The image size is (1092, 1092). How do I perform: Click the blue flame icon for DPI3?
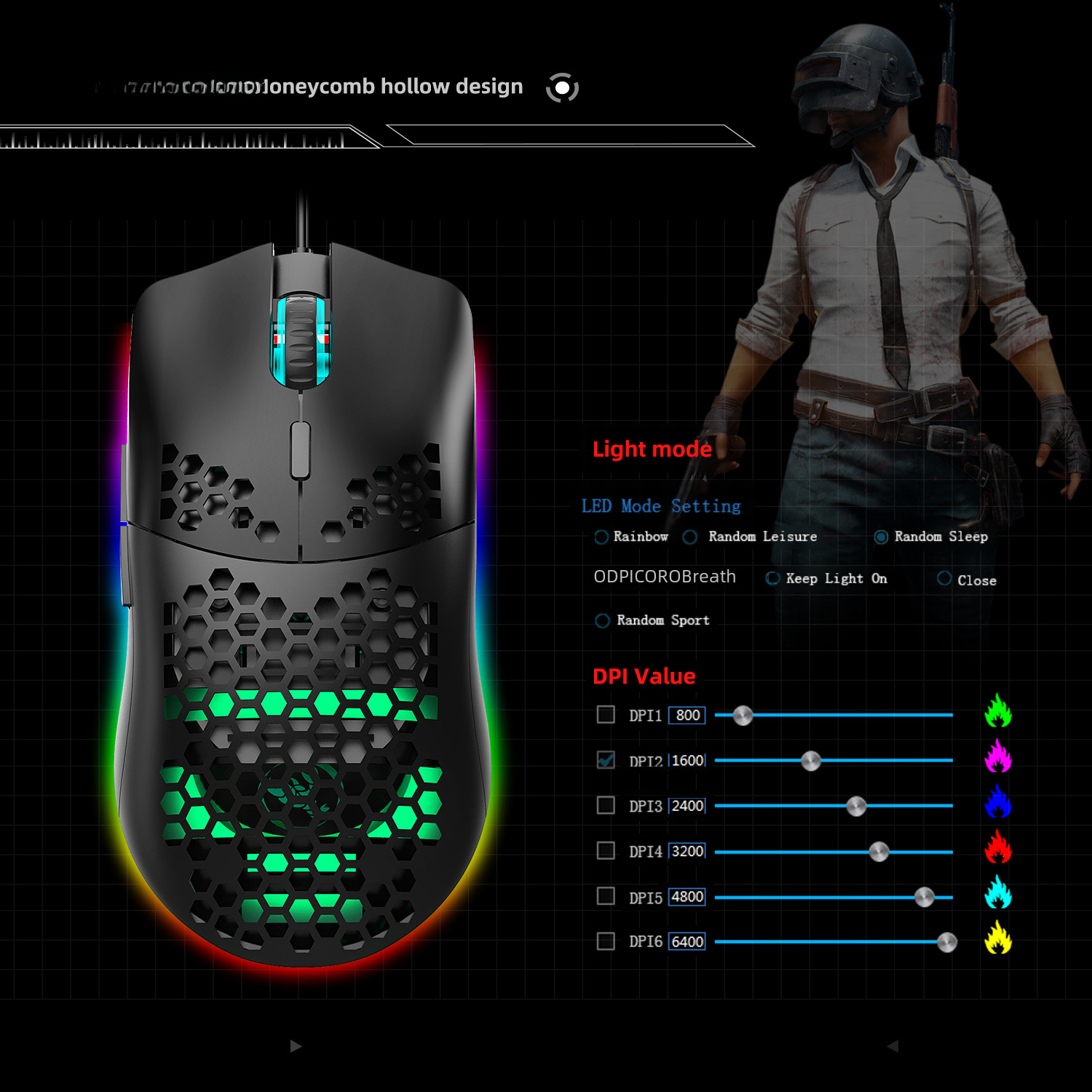tap(998, 802)
